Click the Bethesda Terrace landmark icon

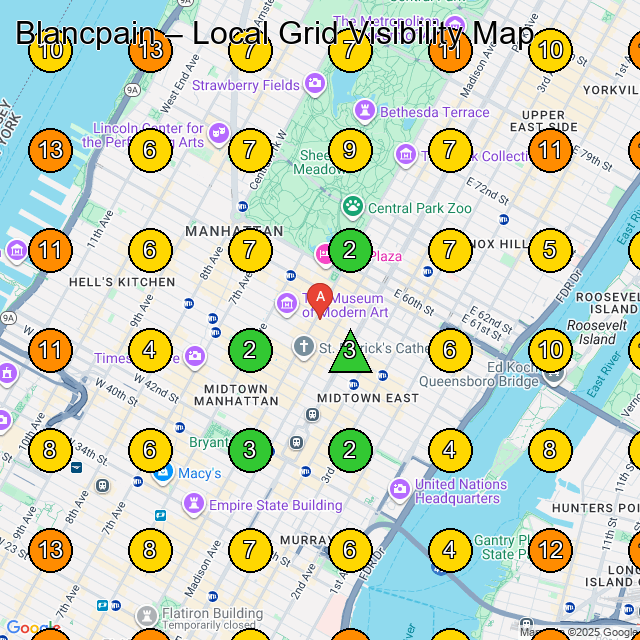point(364,111)
